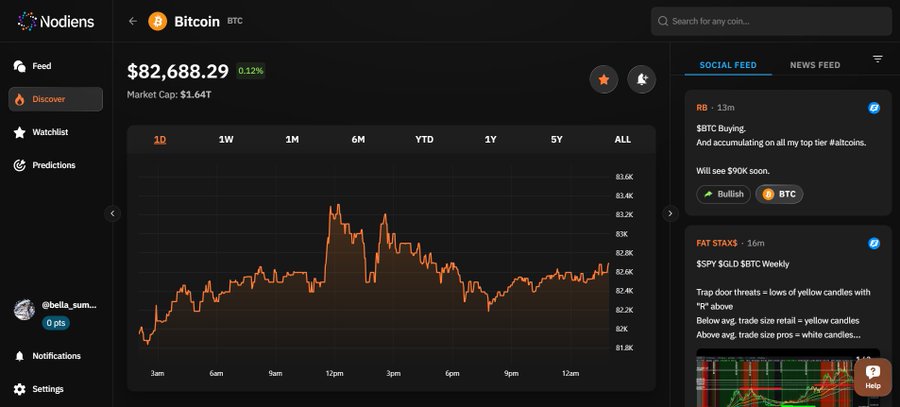
Task: Open the feed filter icon
Action: click(x=878, y=59)
